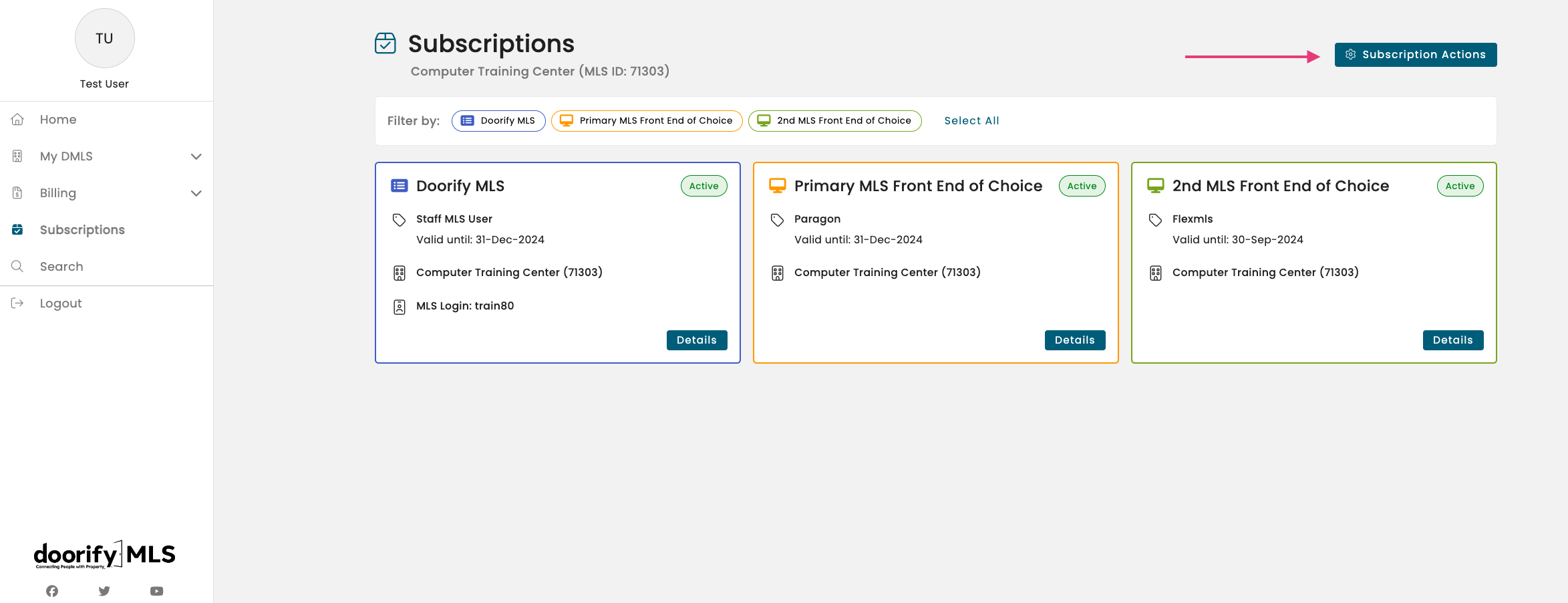
Task: Click the Subscriptions shield icon in sidebar
Action: click(17, 229)
